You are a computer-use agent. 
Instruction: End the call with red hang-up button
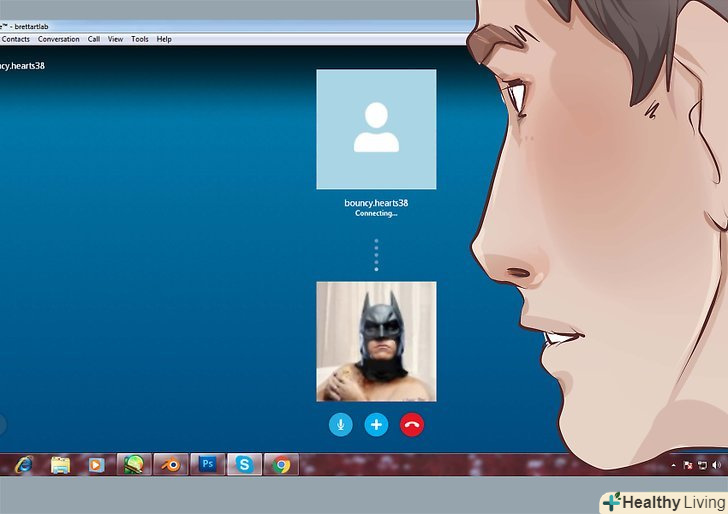click(412, 424)
